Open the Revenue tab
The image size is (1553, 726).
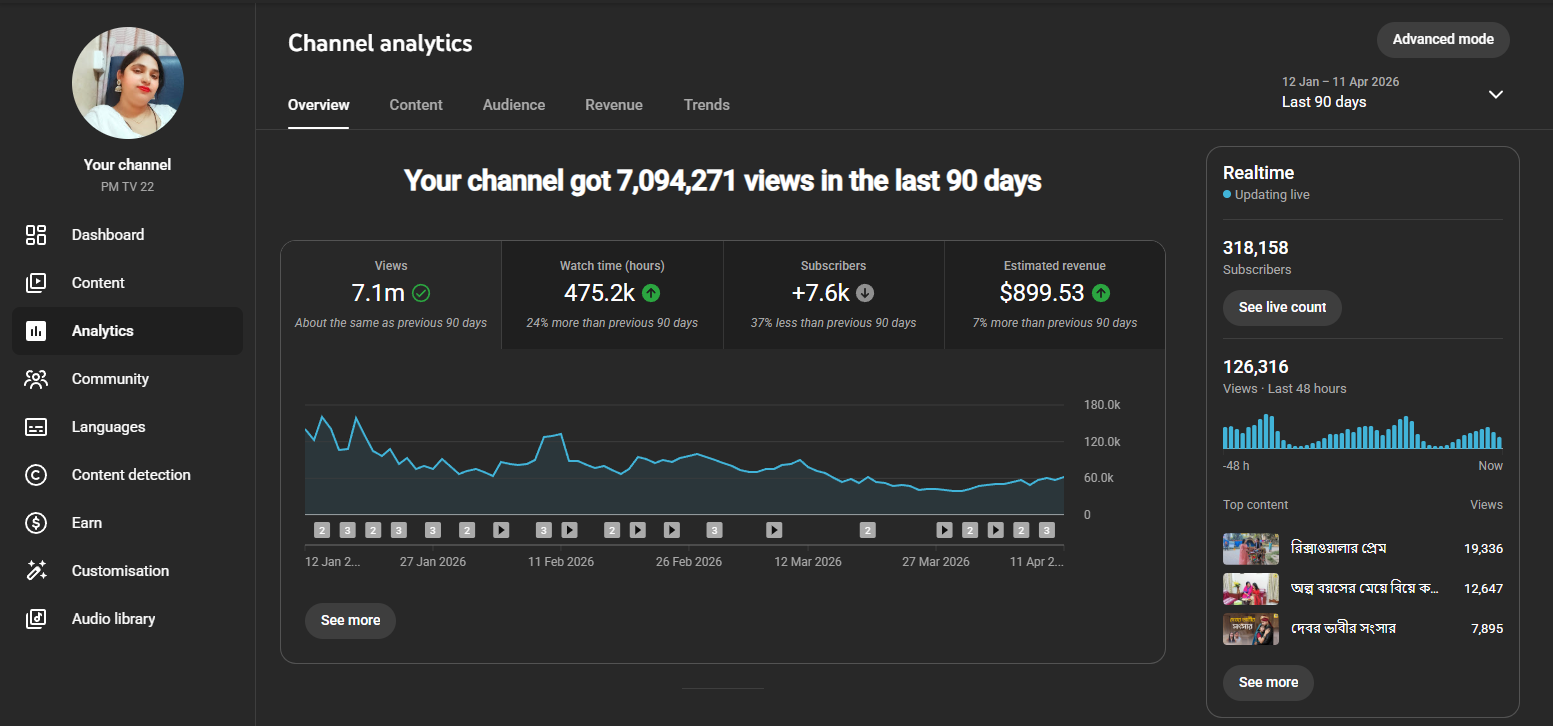pyautogui.click(x=614, y=105)
